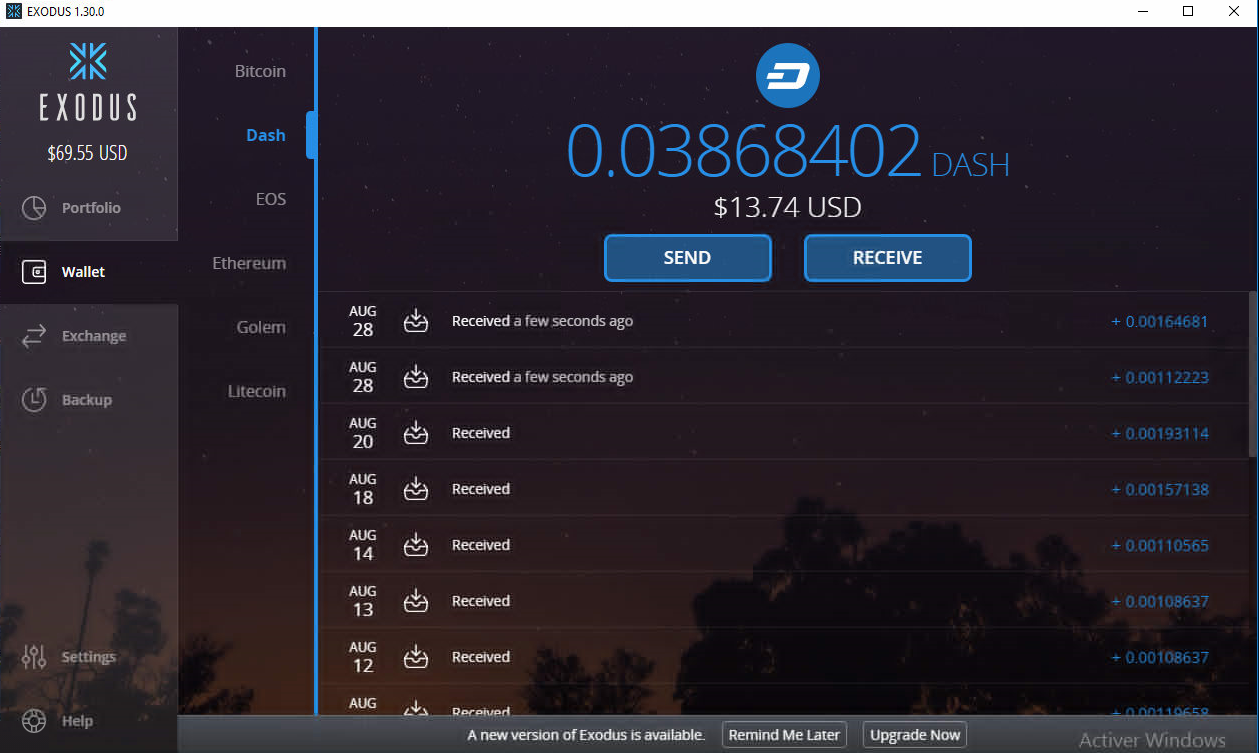Click the Aug 18 date label

point(363,489)
